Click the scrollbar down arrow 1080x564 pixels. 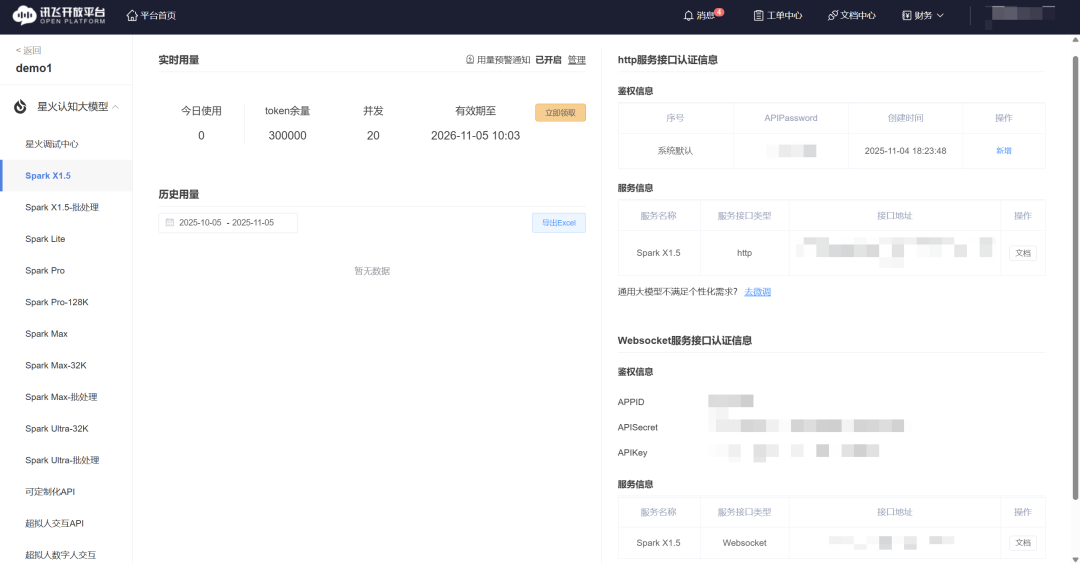point(1075,559)
